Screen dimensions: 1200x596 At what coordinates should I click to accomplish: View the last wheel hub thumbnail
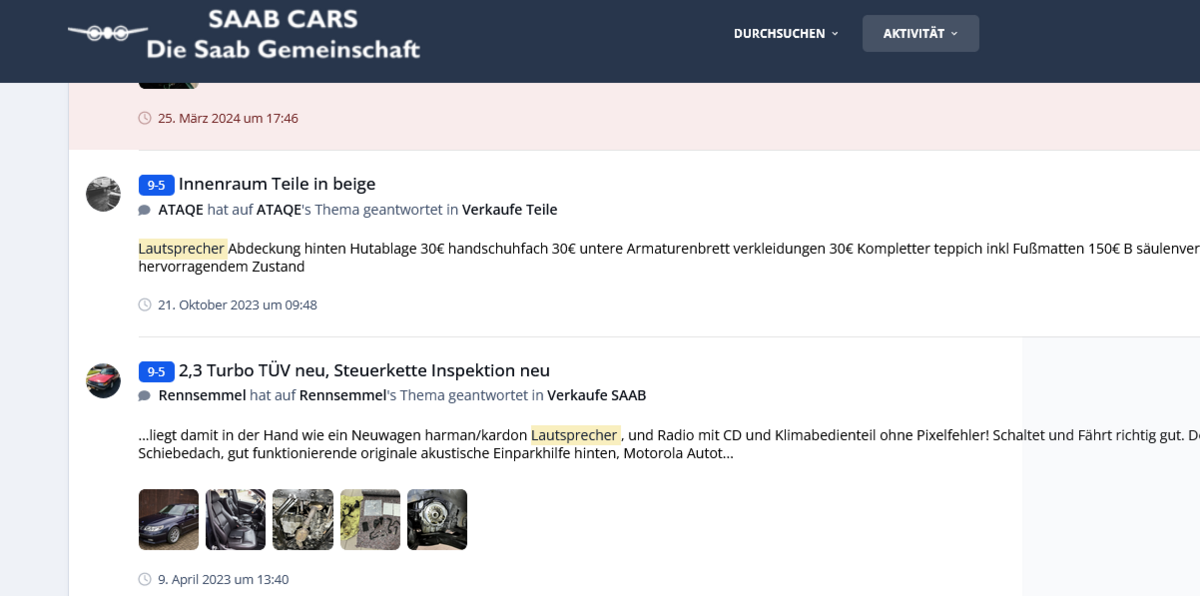(x=437, y=519)
